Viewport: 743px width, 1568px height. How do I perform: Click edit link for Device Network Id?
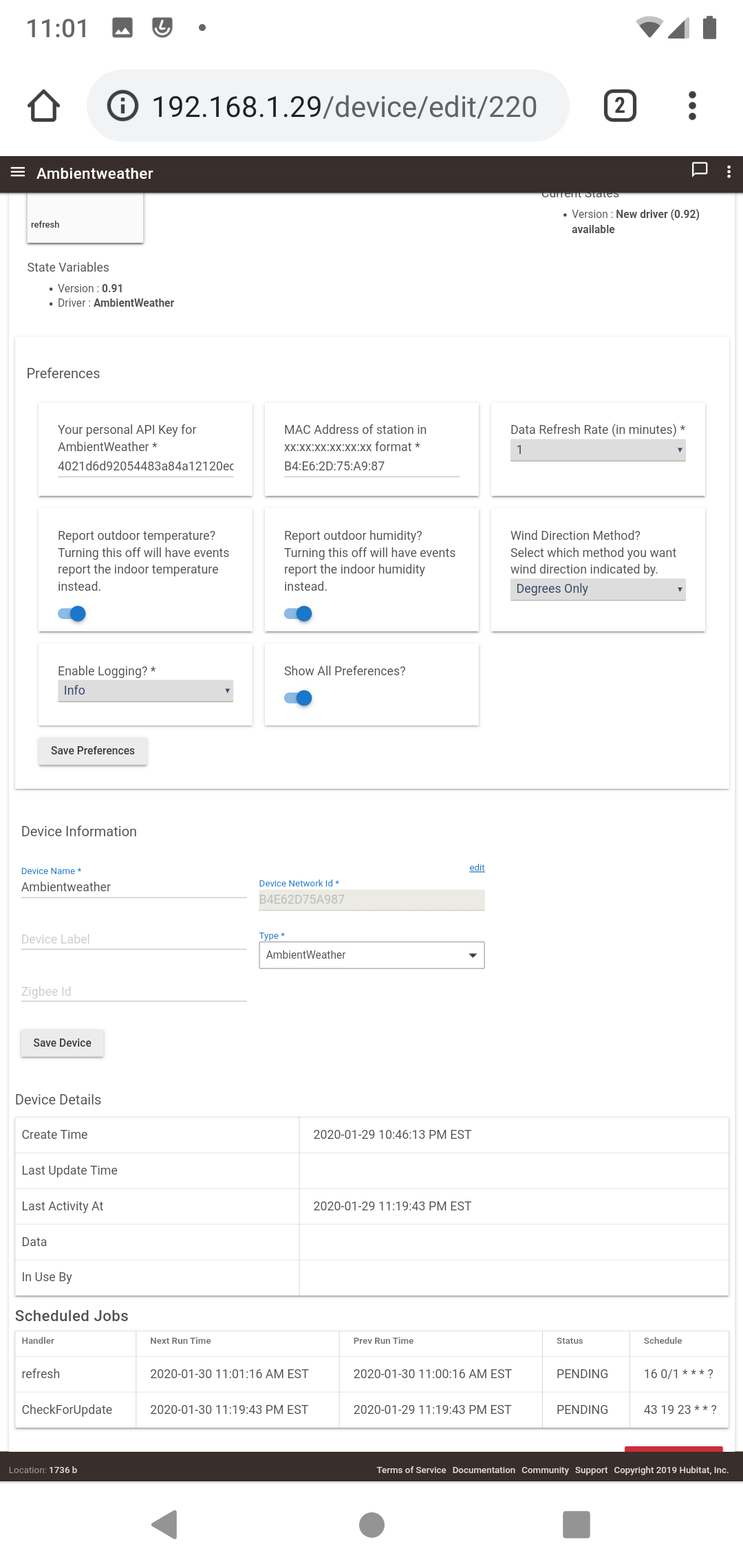477,867
